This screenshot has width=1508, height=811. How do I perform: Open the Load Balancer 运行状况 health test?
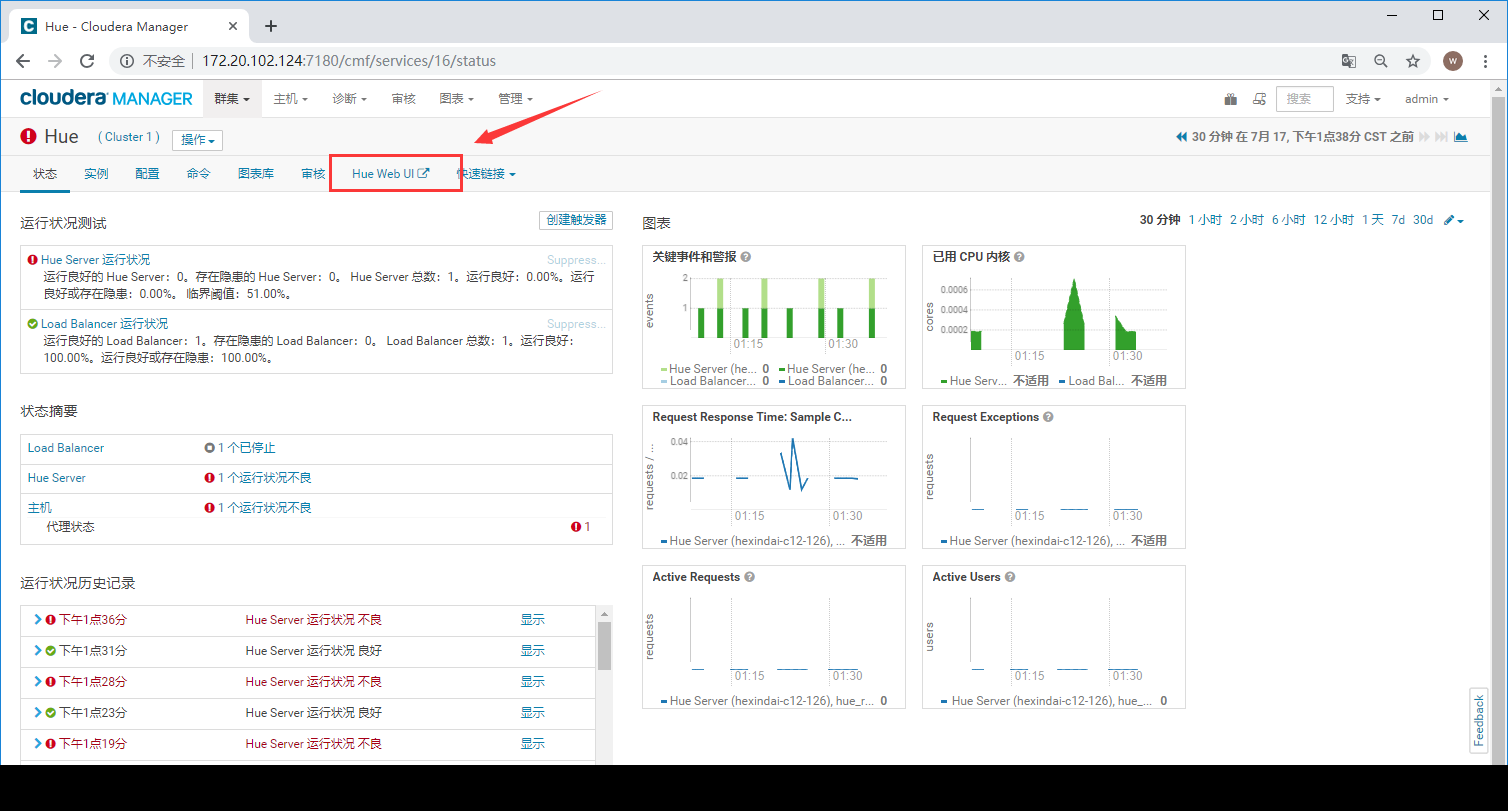pos(105,324)
